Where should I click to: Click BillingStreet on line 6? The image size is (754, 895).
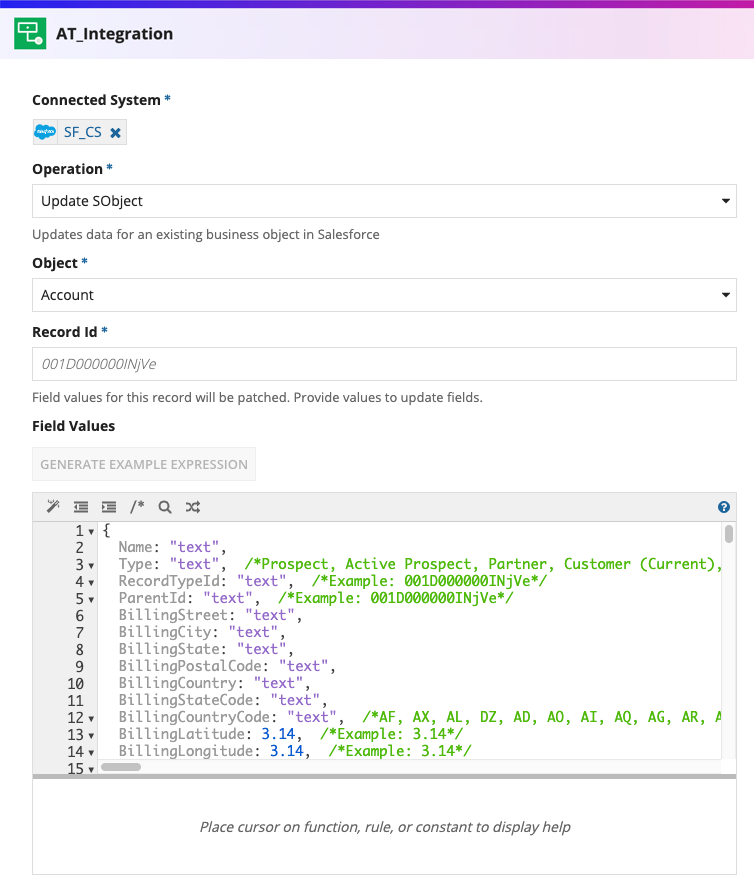[x=174, y=615]
